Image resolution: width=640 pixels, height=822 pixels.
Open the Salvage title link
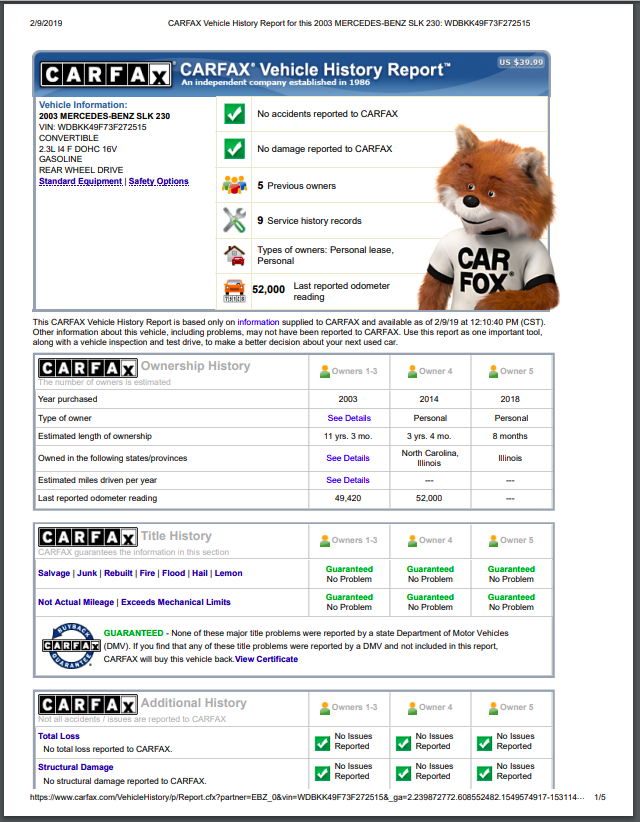54,573
